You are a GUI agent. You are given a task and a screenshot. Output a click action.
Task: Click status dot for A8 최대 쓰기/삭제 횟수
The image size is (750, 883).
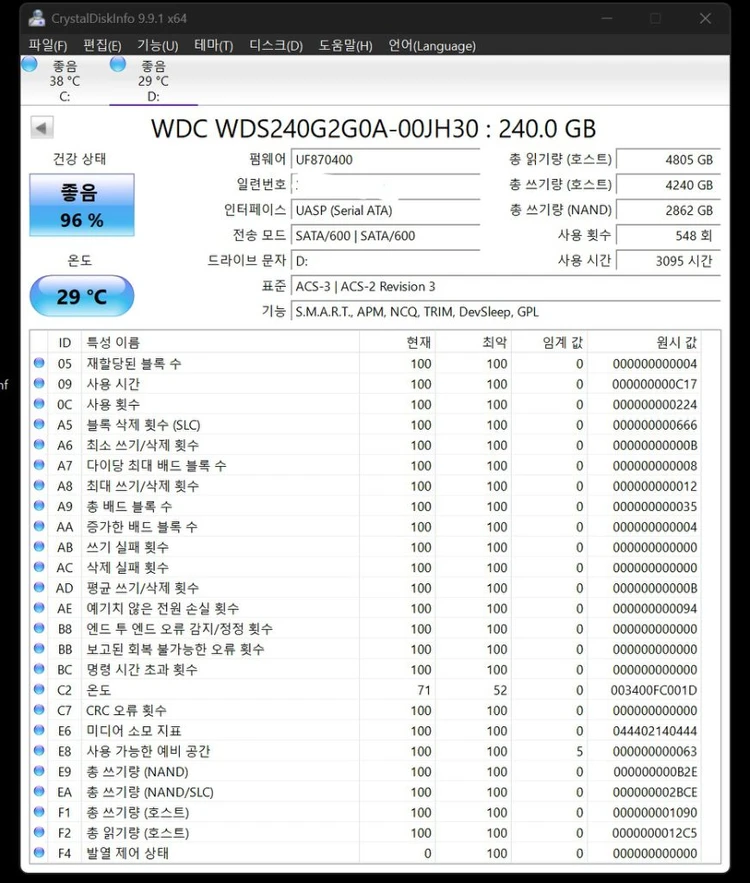coord(39,485)
